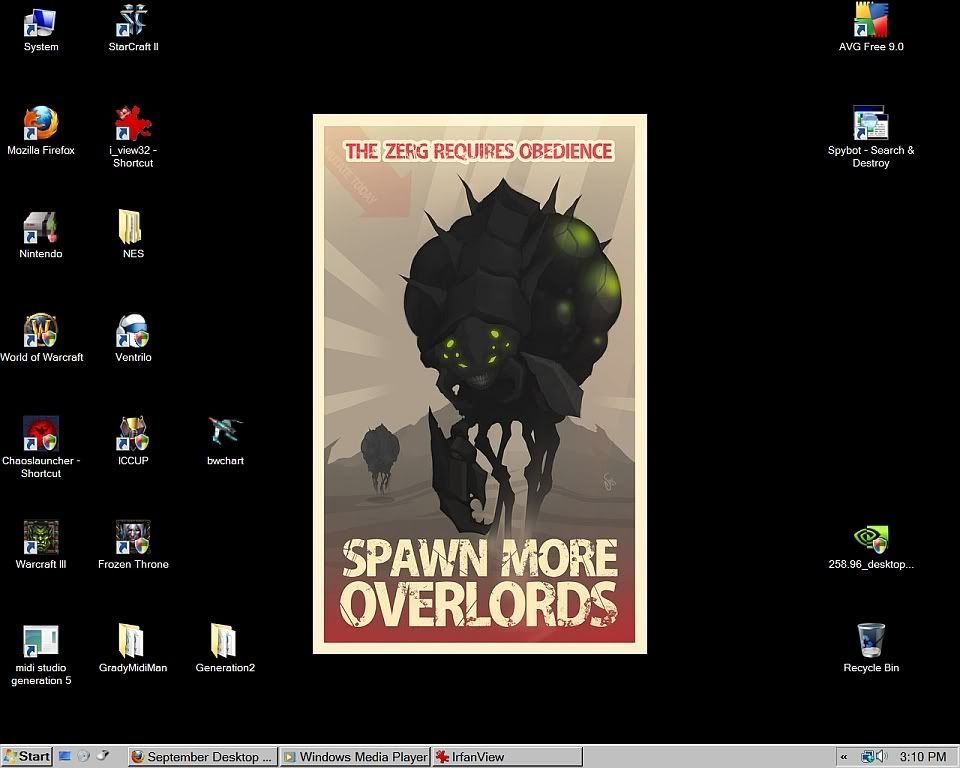Click the Start button
This screenshot has width=960, height=768.
pyautogui.click(x=27, y=757)
